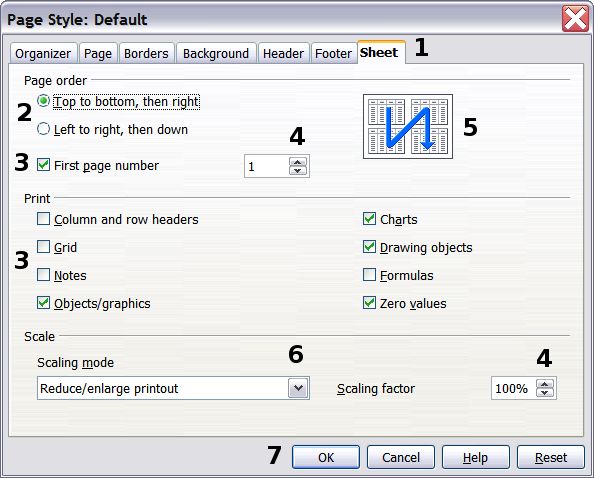Open the Scaling mode dropdown

tap(298, 388)
